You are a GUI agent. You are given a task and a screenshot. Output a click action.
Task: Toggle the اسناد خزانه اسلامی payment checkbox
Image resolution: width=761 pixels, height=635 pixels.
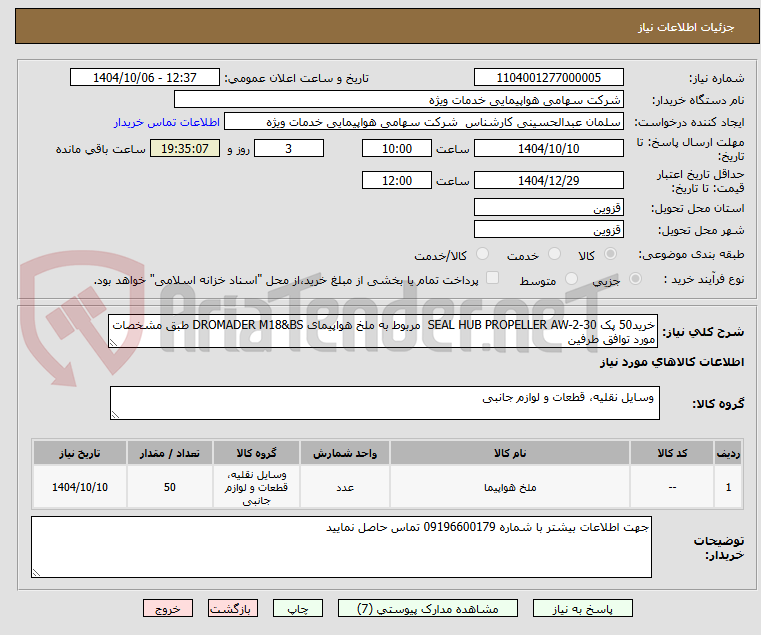pyautogui.click(x=492, y=278)
